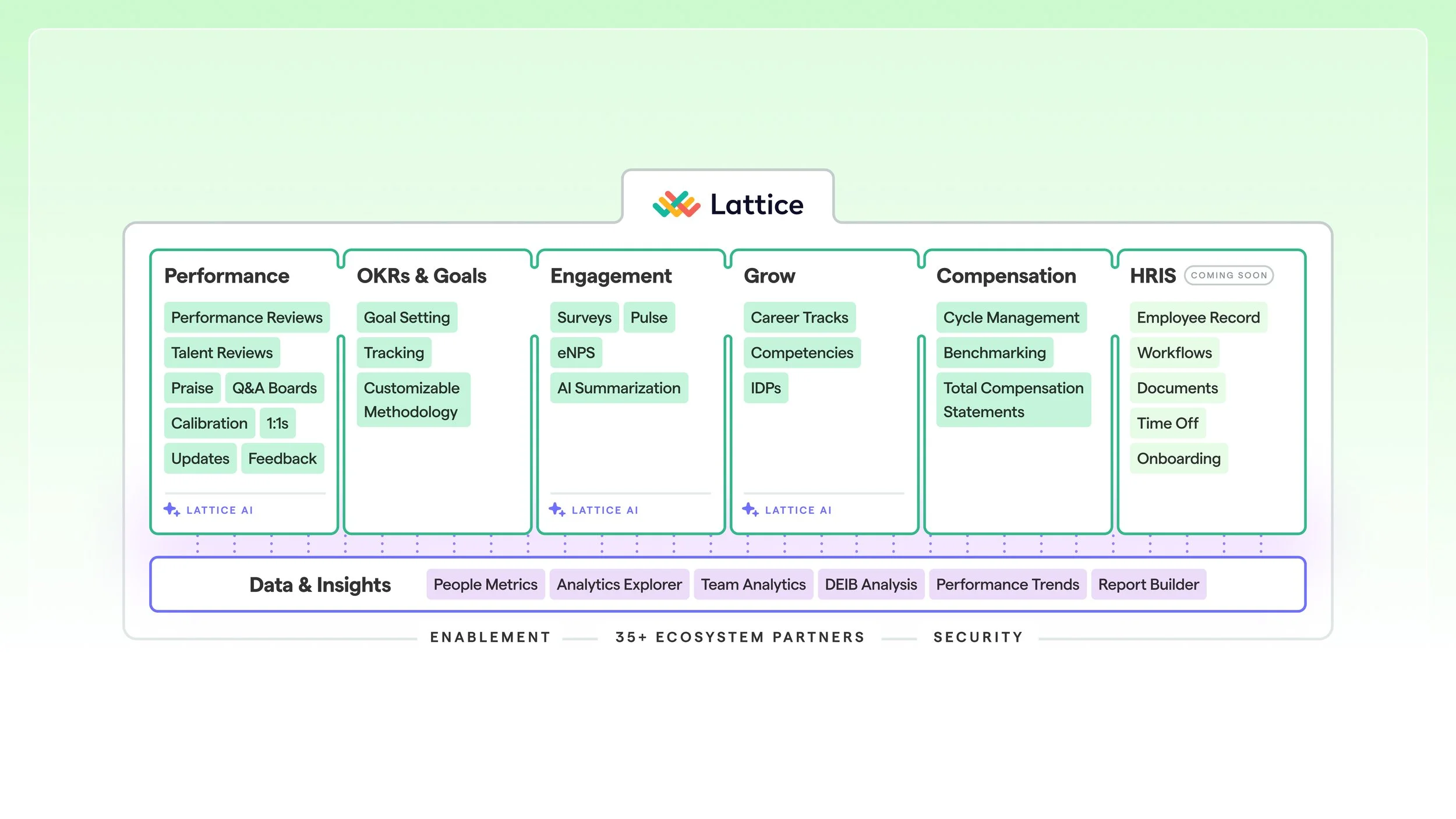Open Total Compensation Statements chip
The height and width of the screenshot is (819, 1456).
coord(1013,400)
